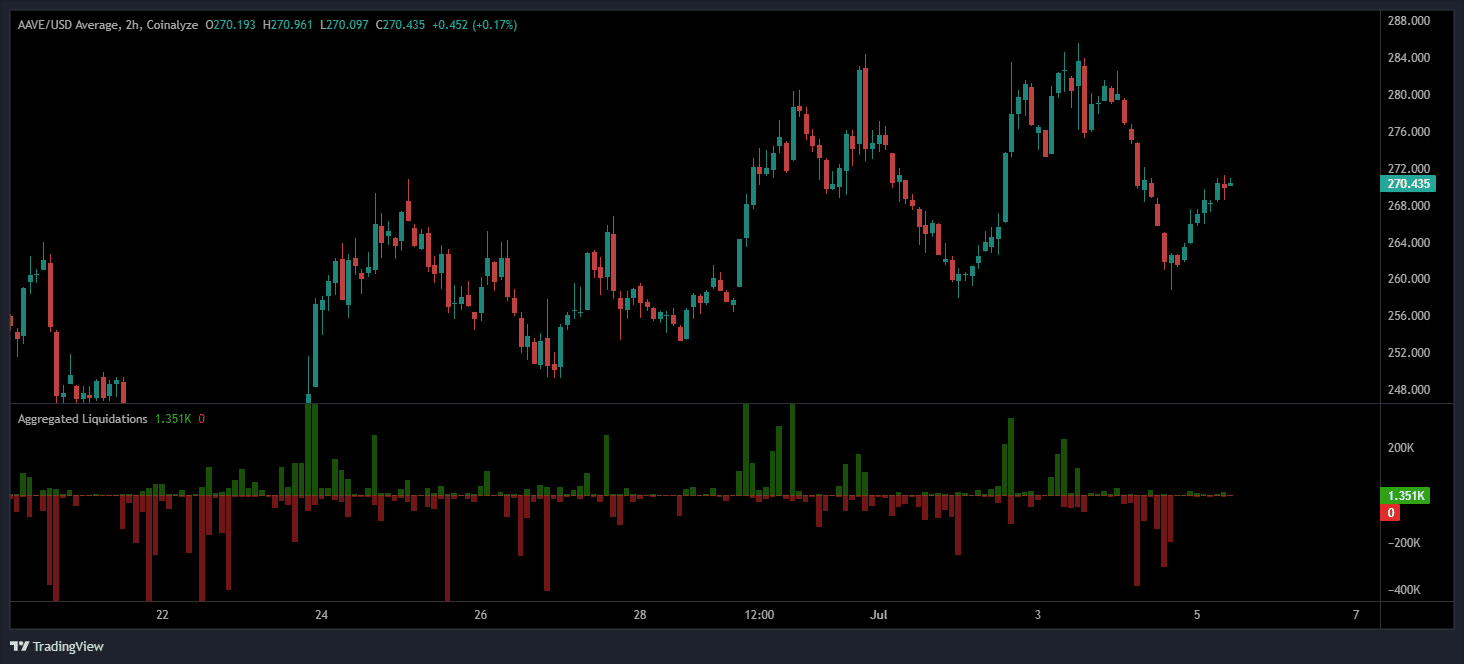
Task: Select the Aggregated Liquidations indicator label
Action: (82, 419)
